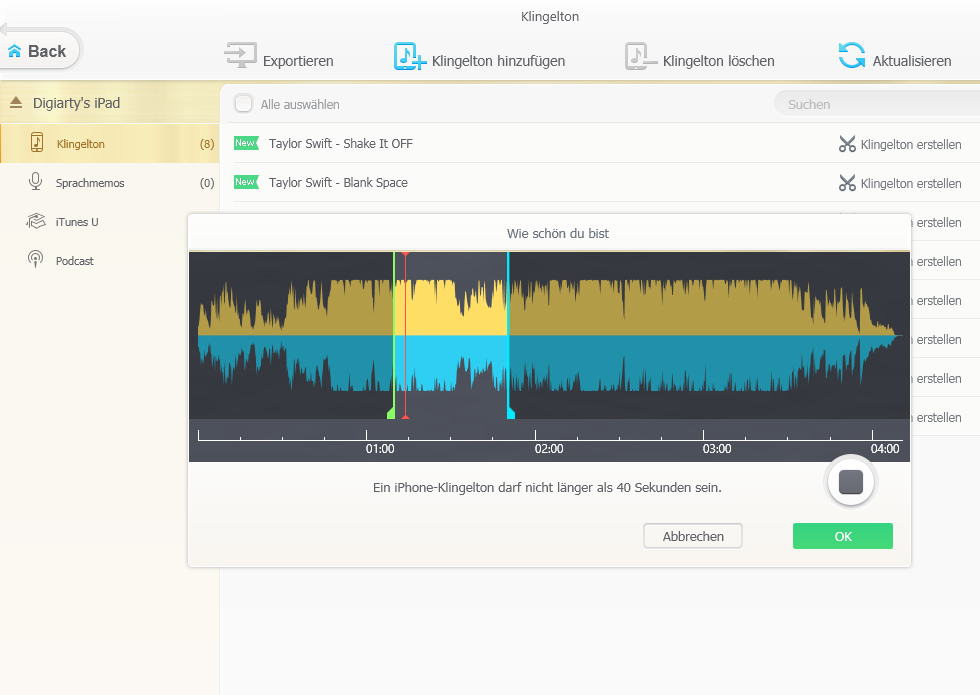Screen dimensions: 980x695
Task: Click the Podcast icon in sidebar
Action: (36, 260)
